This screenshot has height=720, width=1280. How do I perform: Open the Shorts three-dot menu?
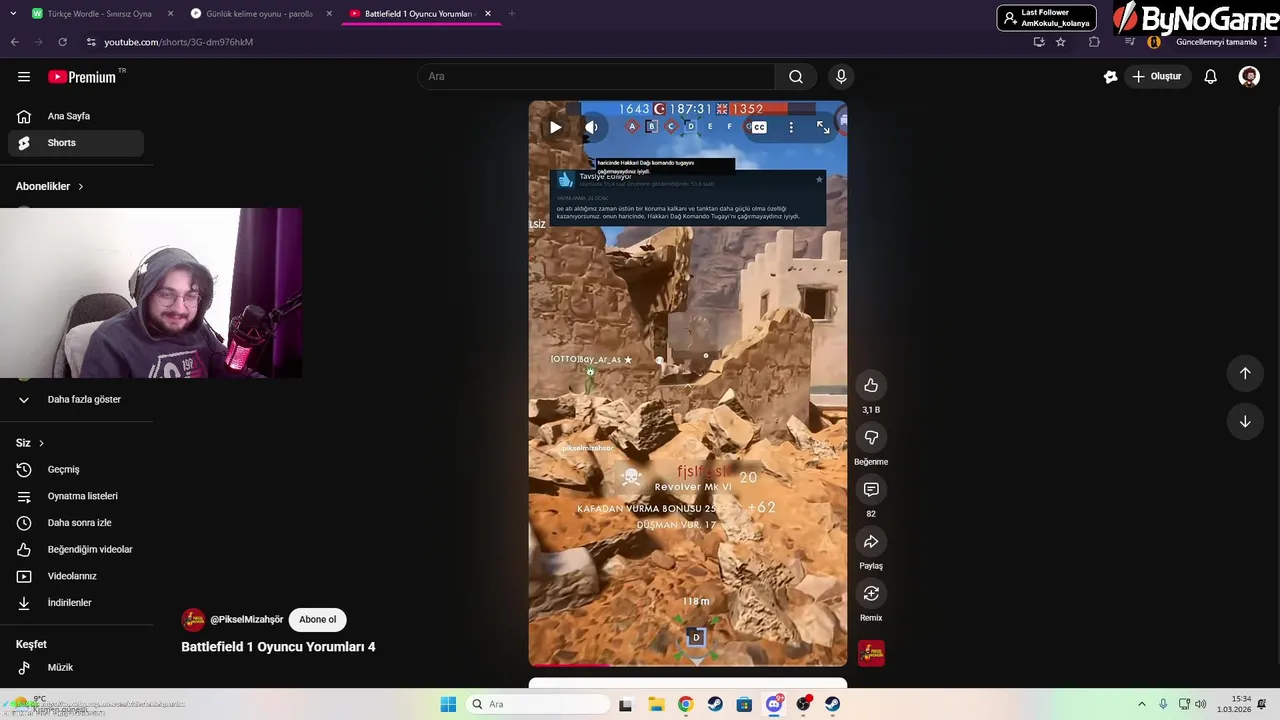click(791, 127)
